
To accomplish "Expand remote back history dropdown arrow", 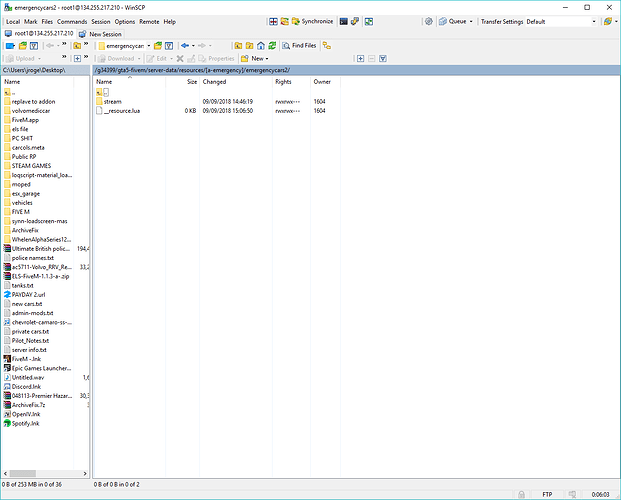I will point(193,46).
